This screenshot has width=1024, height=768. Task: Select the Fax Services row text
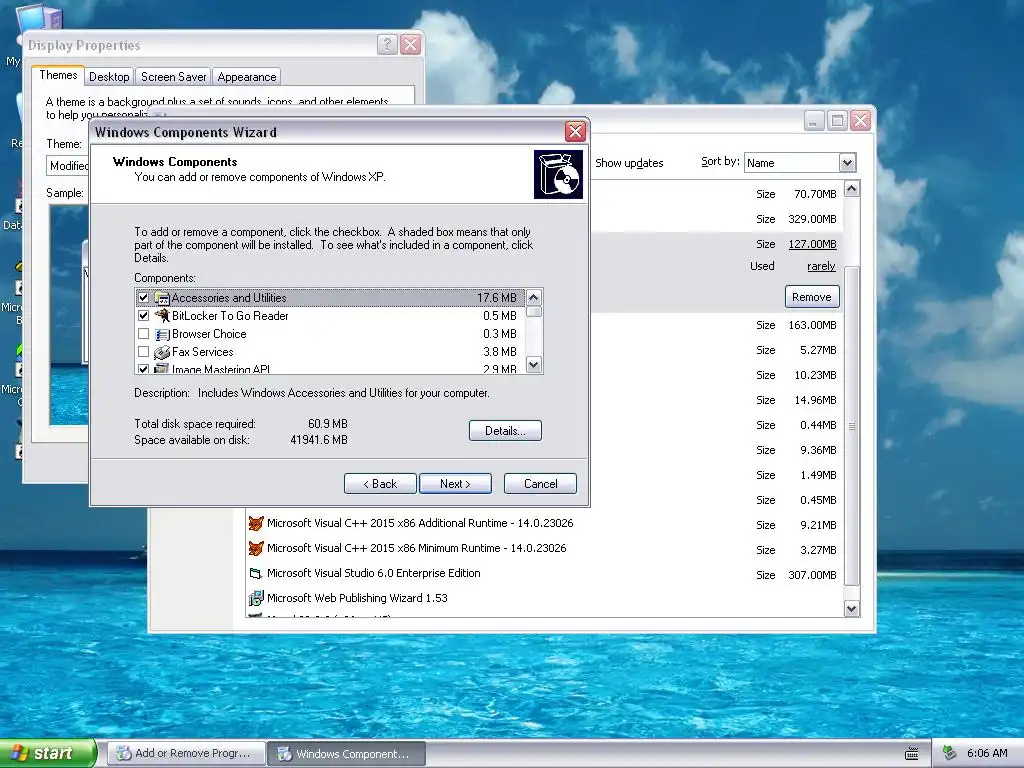click(202, 352)
